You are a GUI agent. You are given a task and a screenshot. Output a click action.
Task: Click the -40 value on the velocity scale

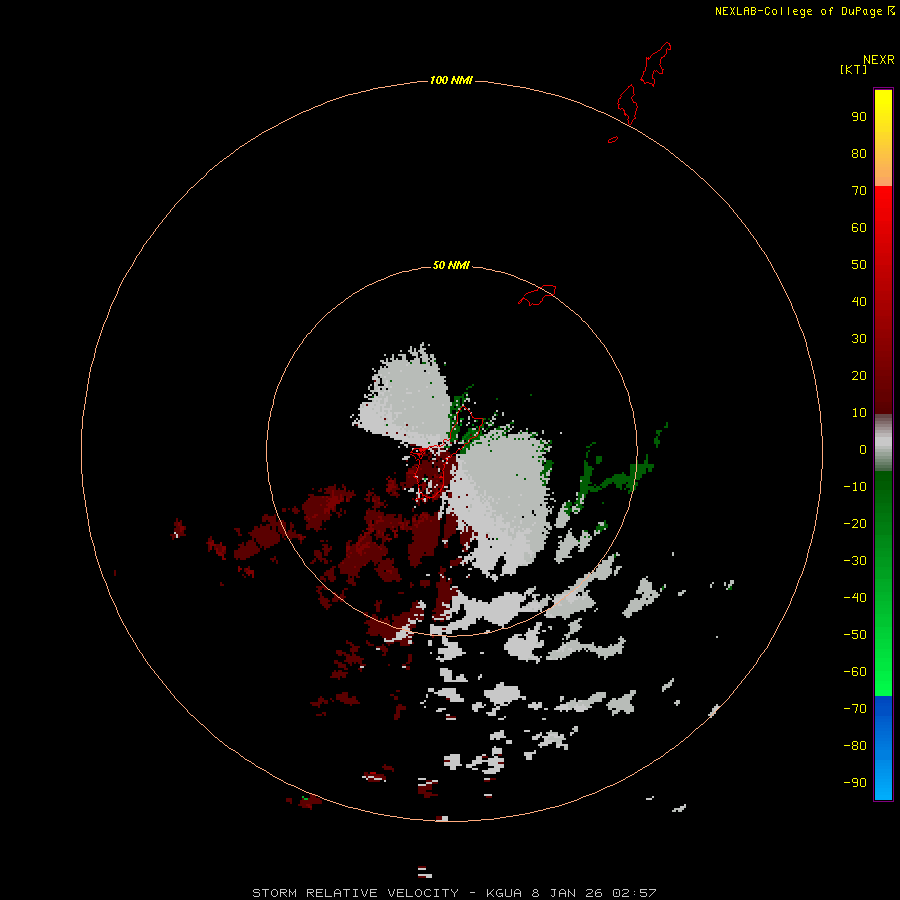tap(855, 598)
